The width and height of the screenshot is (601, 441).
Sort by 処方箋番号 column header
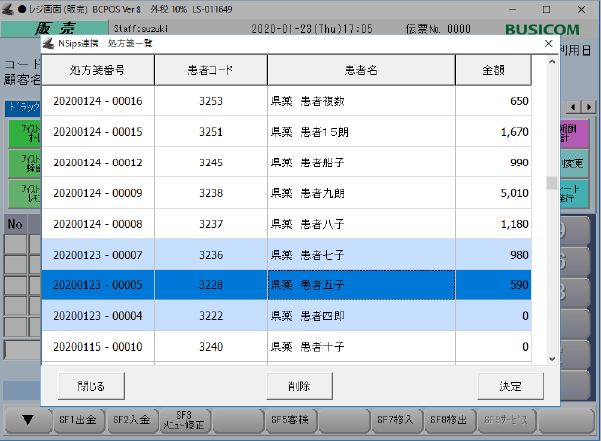tap(97, 70)
